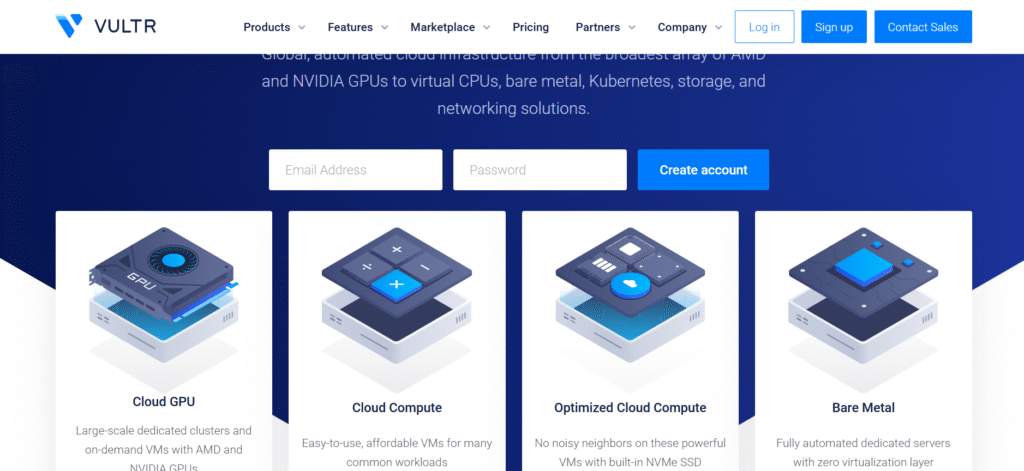Click the Contact Sales button

click(x=922, y=27)
